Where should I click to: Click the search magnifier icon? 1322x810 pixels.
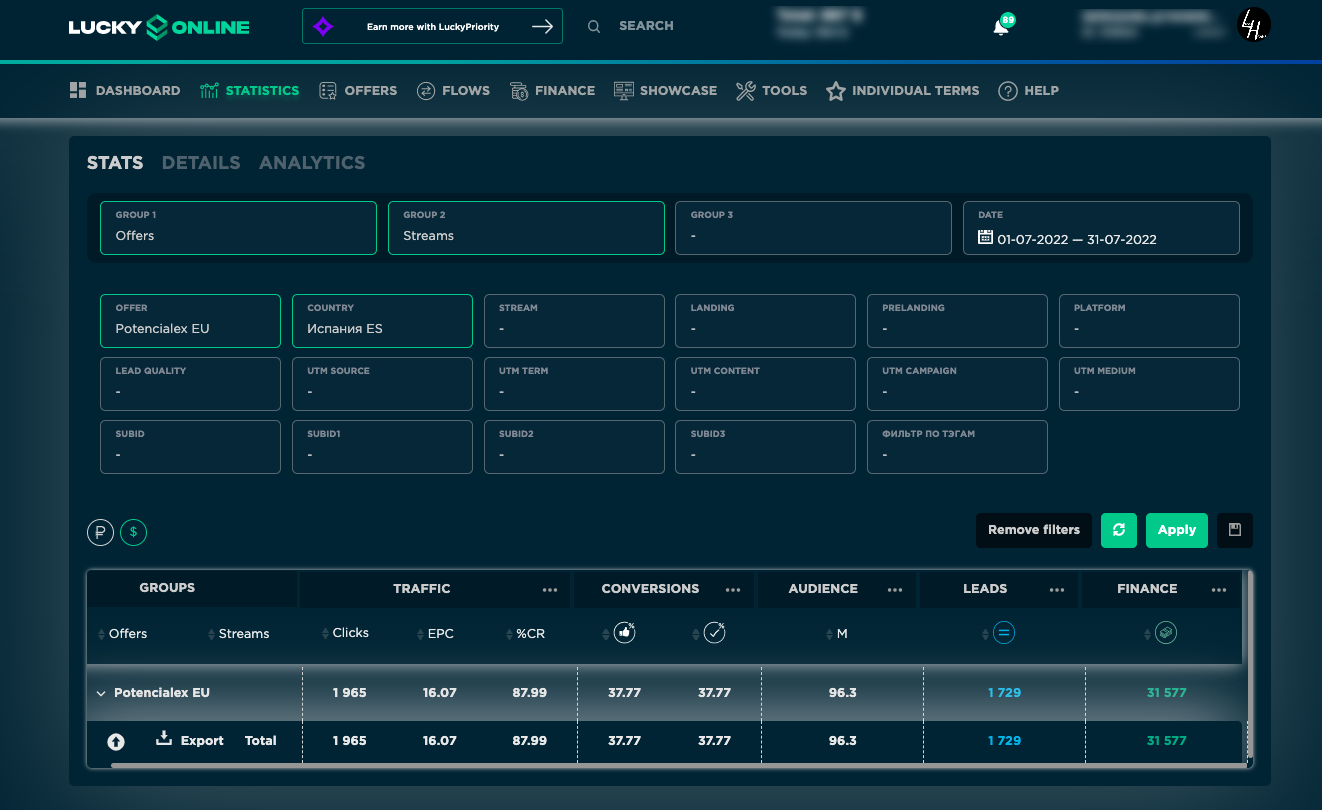coord(594,27)
